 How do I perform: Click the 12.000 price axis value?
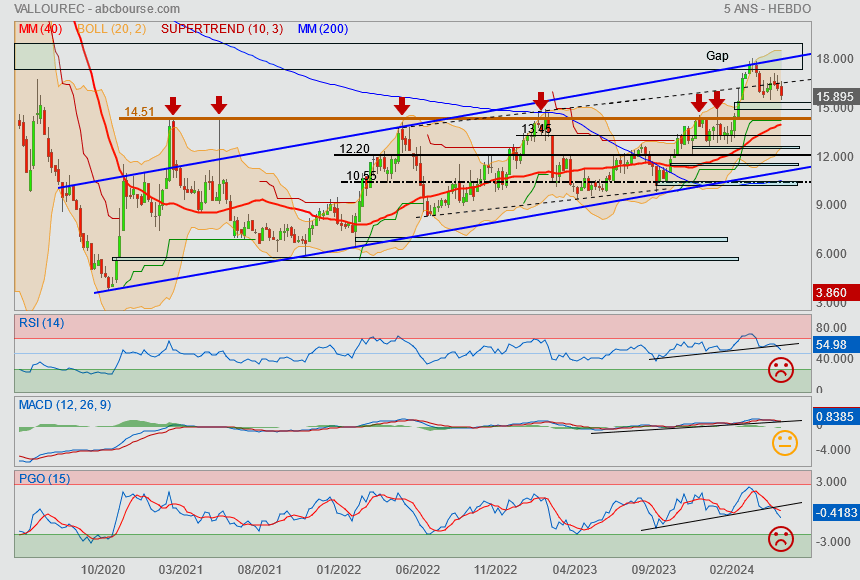pos(835,157)
